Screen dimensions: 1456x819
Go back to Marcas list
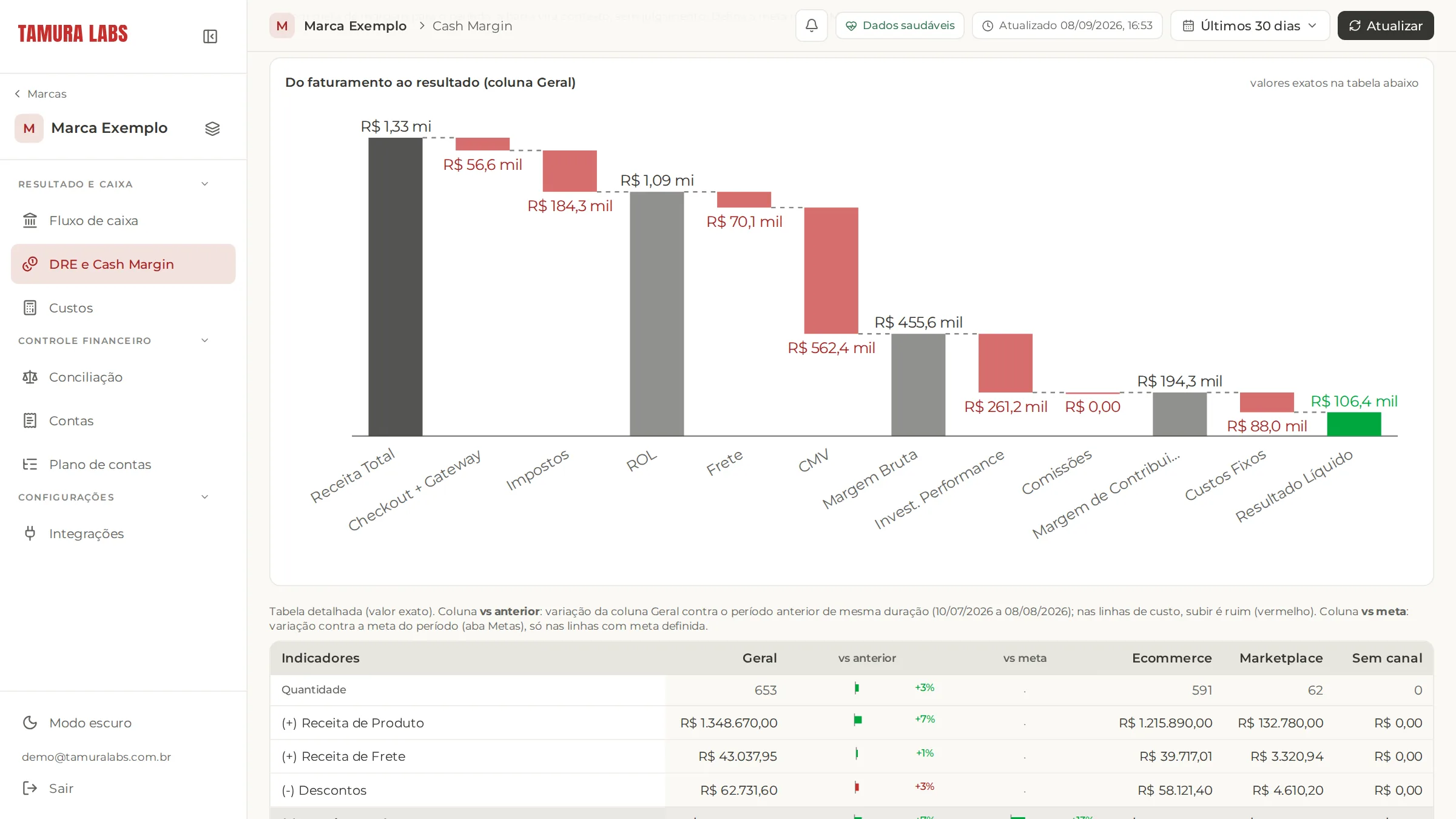(41, 93)
